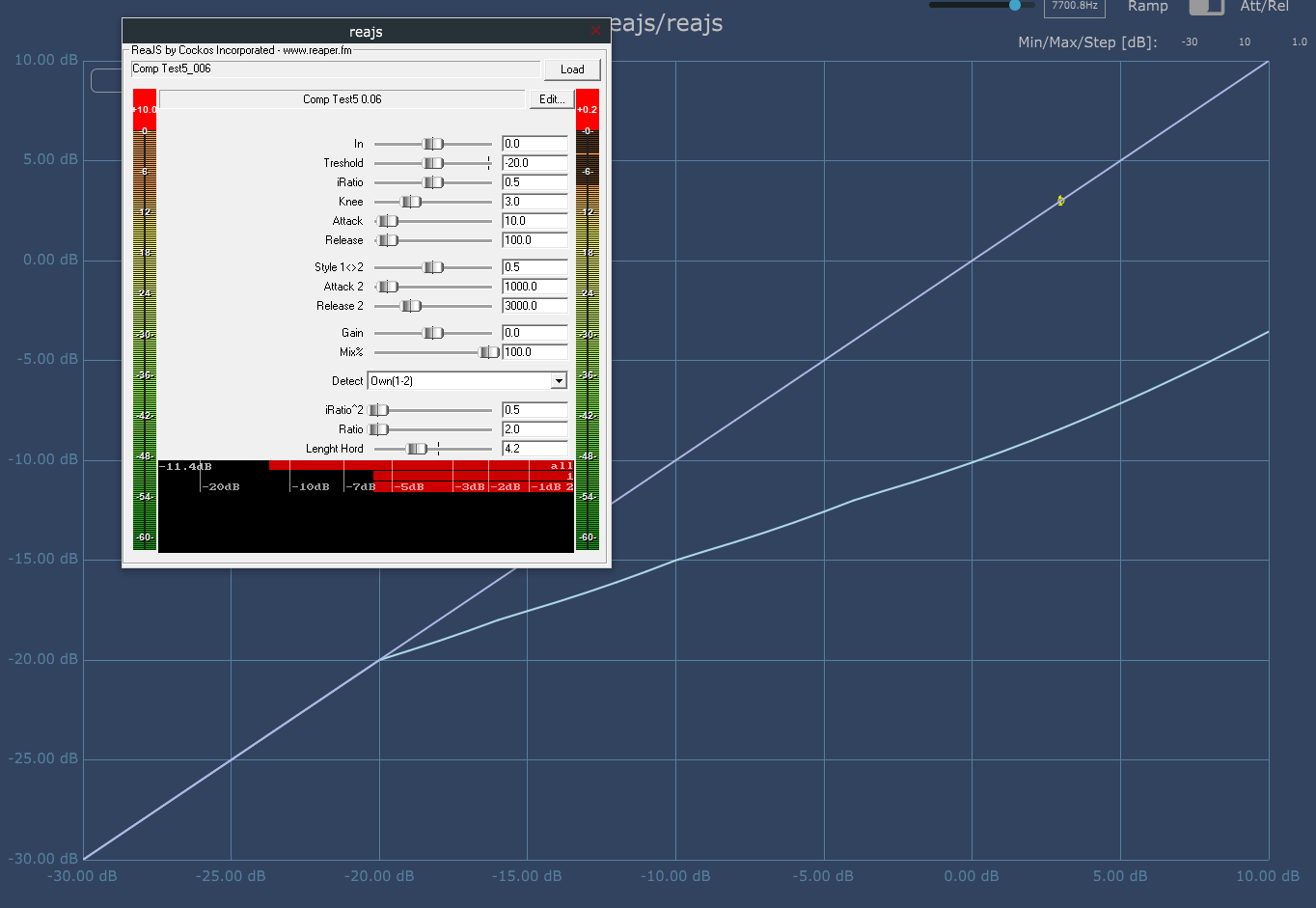Click the Knee value field showing 3.0
The image size is (1316, 908).
535,202
